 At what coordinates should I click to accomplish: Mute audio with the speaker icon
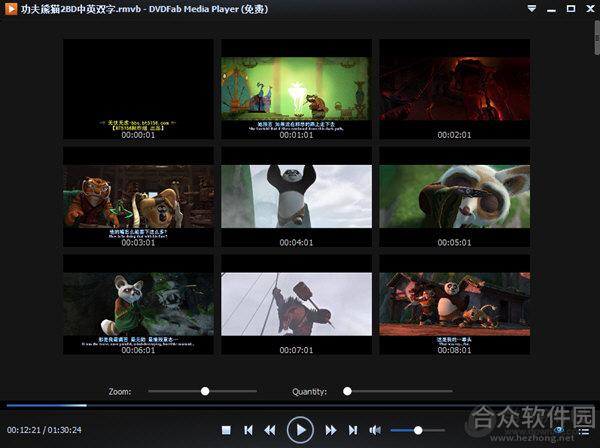coord(375,430)
